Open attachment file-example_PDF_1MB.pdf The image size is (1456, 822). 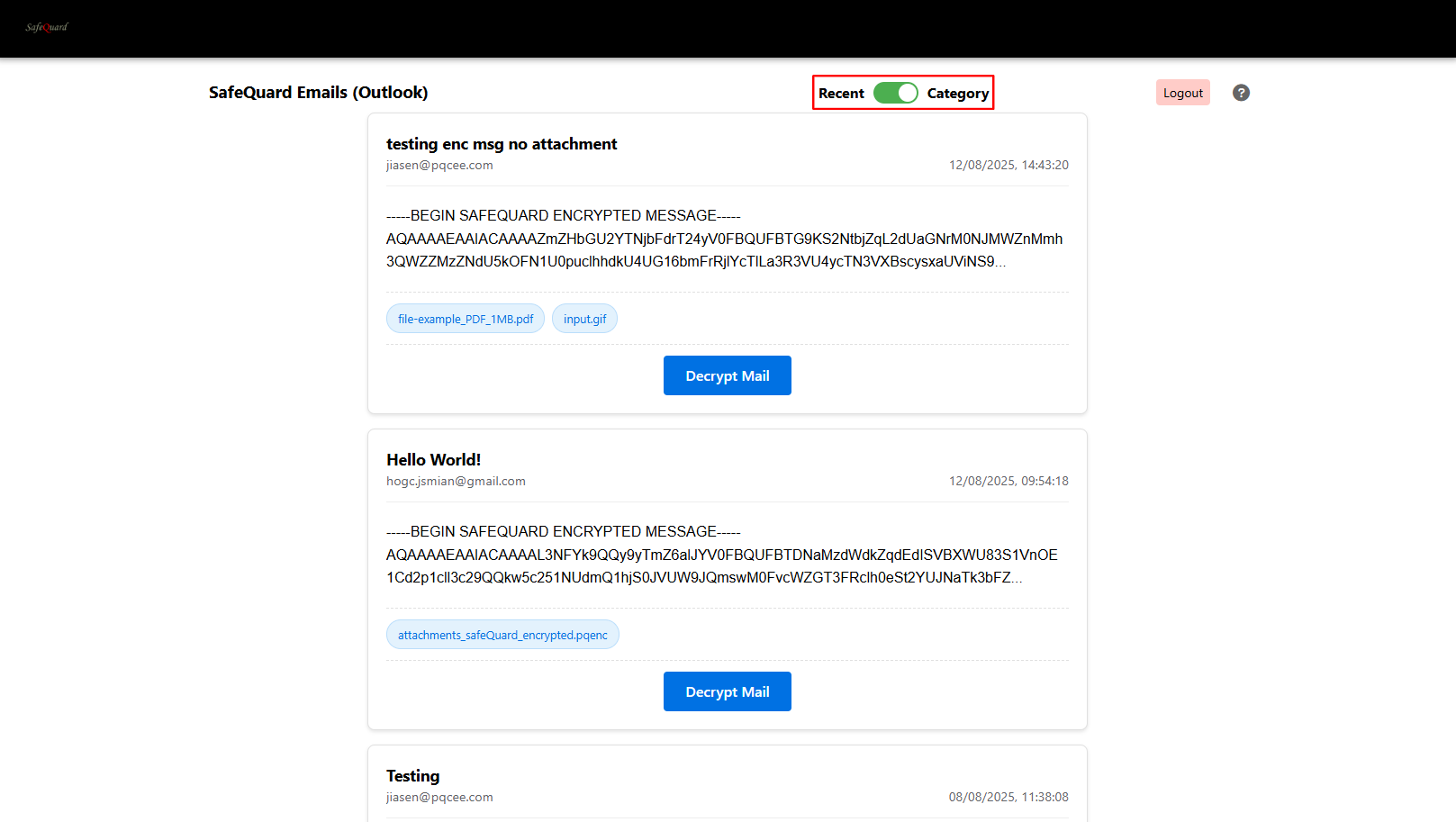point(466,319)
